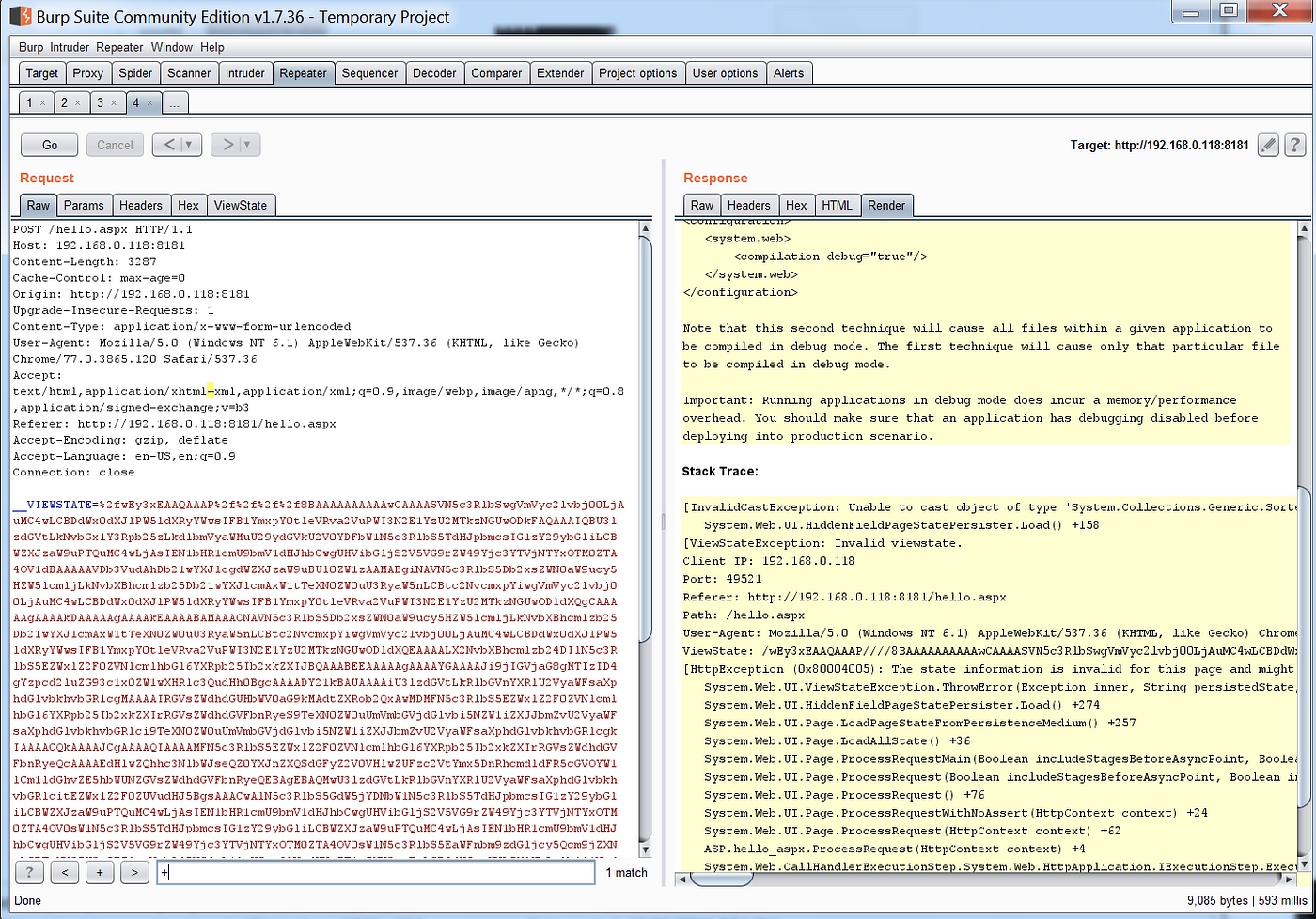Image resolution: width=1316 pixels, height=919 pixels.
Task: Go to next search match with > button
Action: pos(134,873)
